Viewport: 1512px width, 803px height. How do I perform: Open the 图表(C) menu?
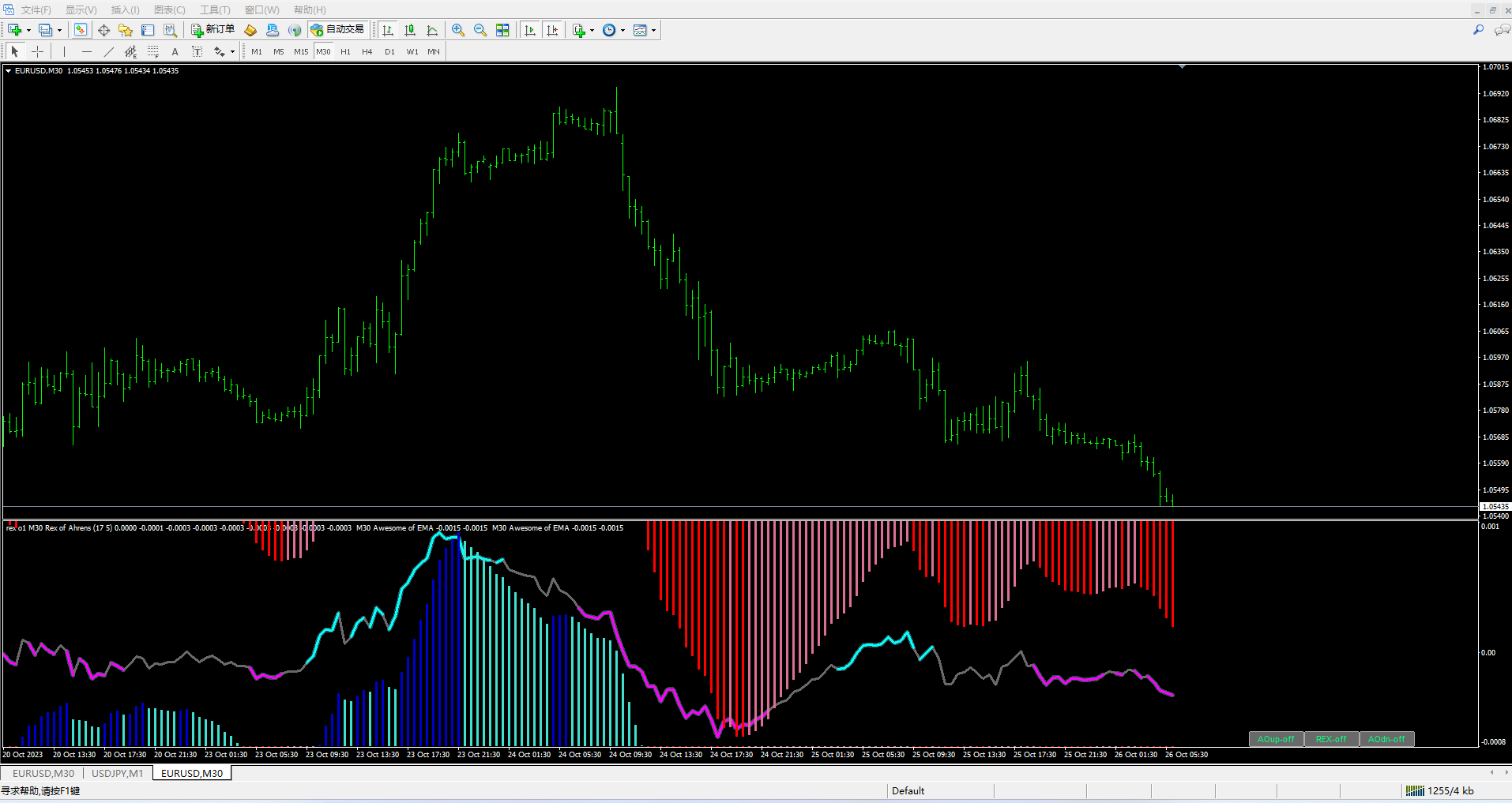coord(169,9)
